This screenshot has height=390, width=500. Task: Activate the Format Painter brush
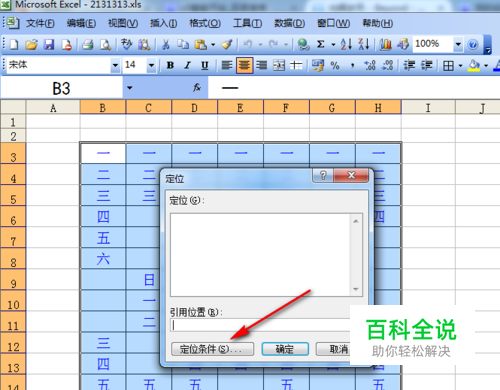(227, 44)
